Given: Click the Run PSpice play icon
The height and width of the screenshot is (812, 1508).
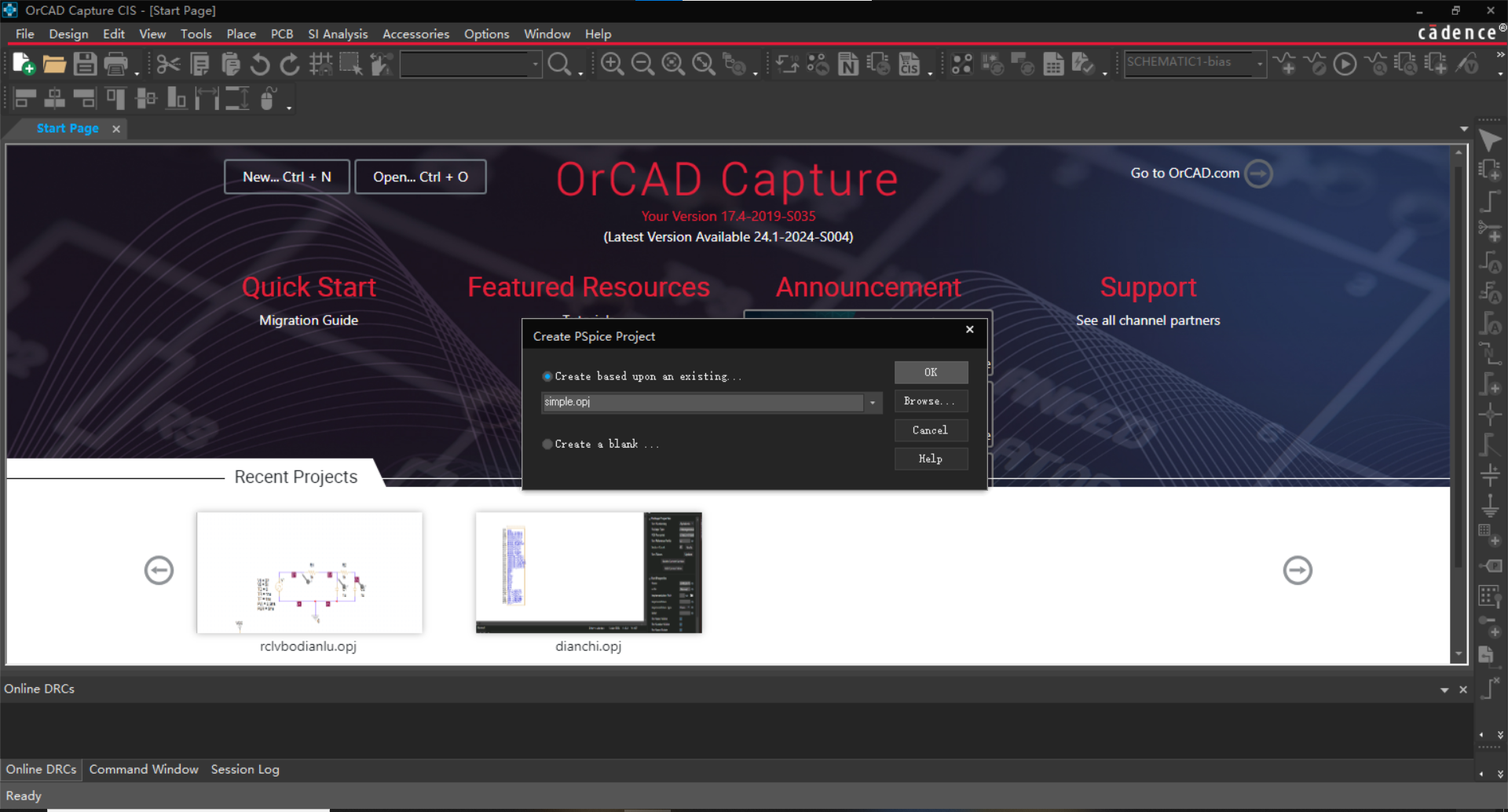Looking at the screenshot, I should (1345, 64).
